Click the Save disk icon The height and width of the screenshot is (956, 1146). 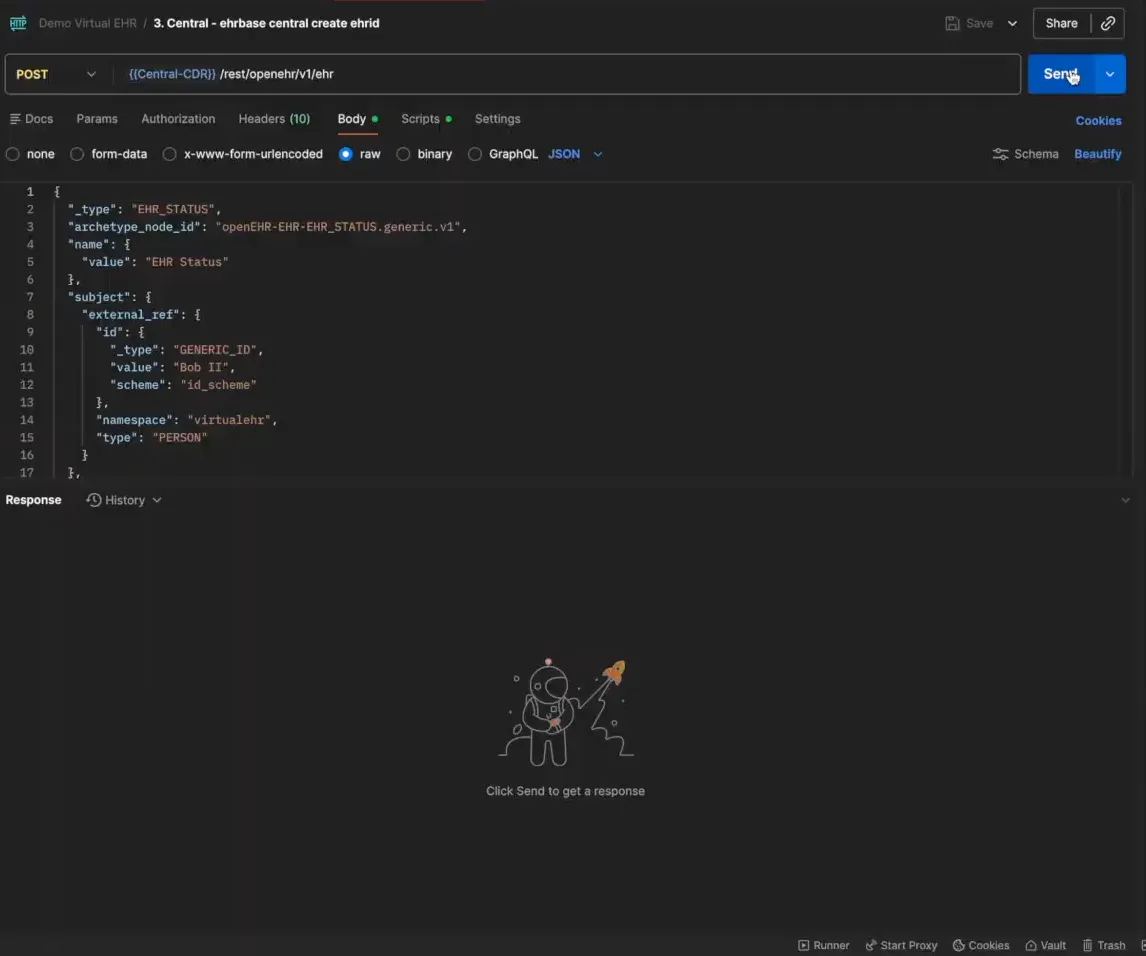click(953, 23)
